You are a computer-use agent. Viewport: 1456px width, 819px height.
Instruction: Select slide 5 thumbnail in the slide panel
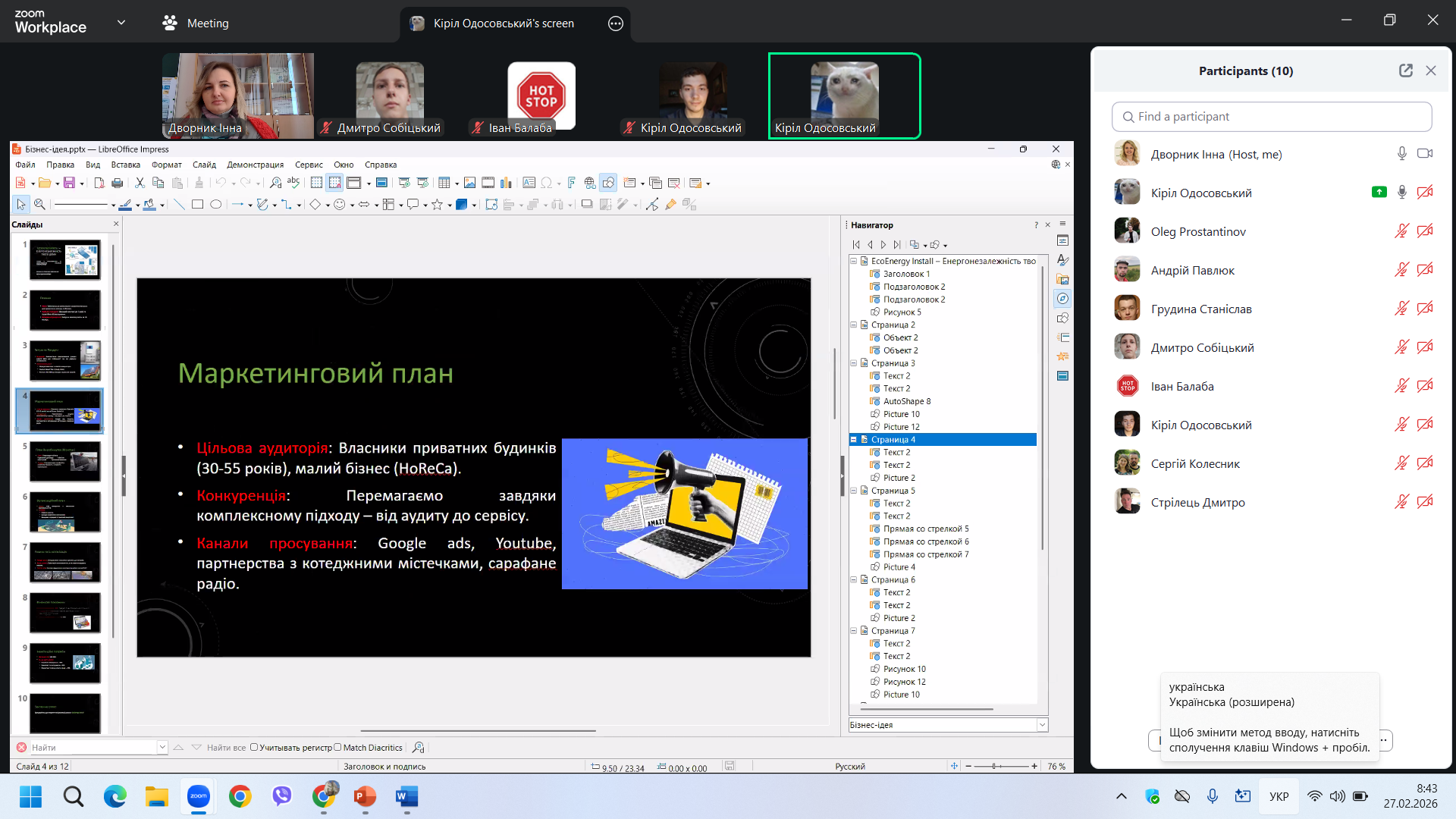click(x=65, y=461)
